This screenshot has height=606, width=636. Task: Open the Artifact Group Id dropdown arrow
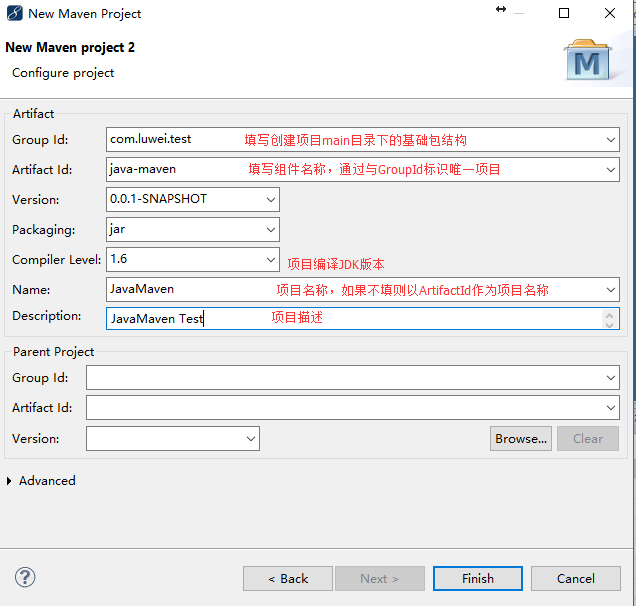[x=610, y=140]
